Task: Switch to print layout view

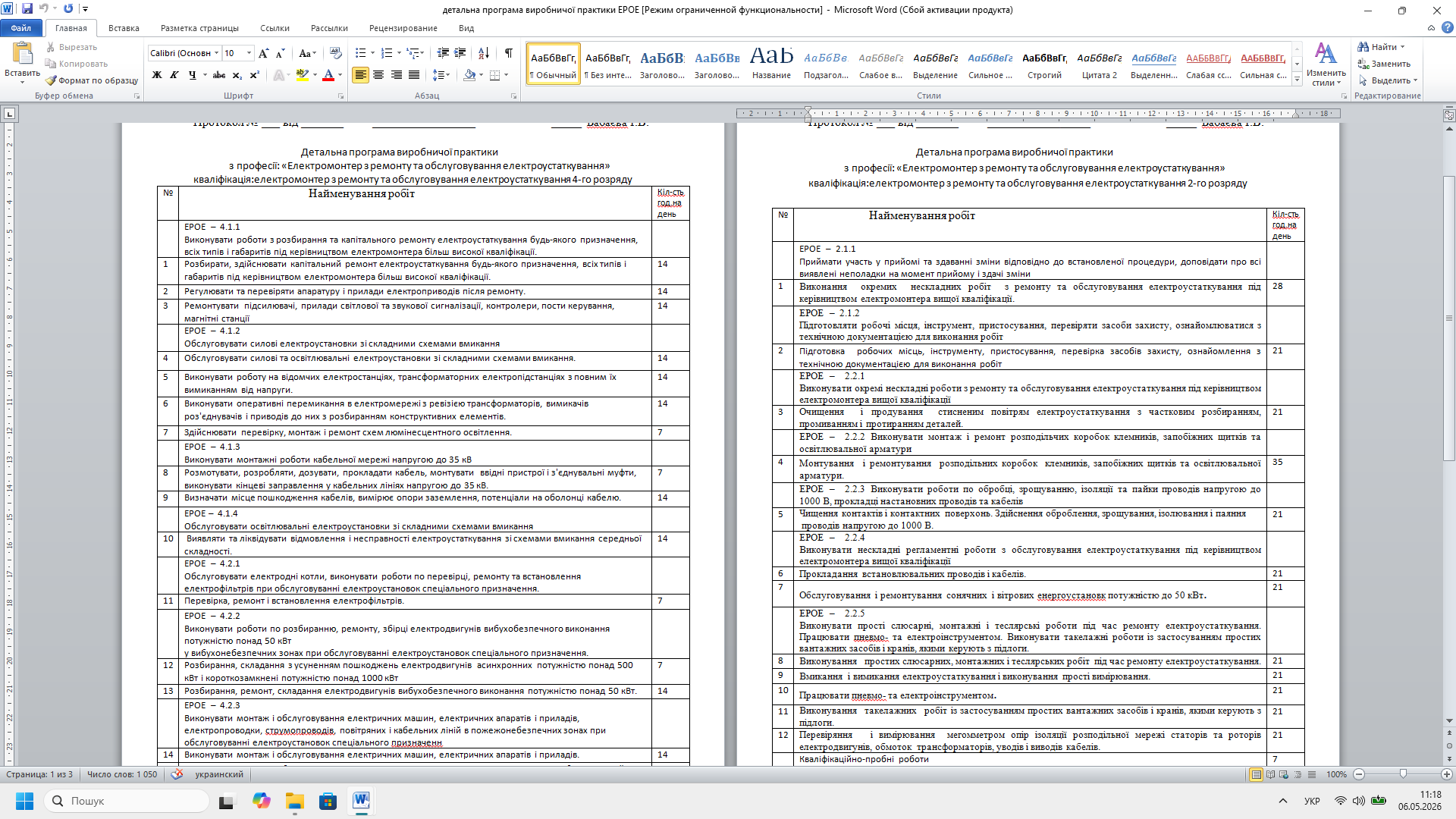Action: pyautogui.click(x=1257, y=774)
